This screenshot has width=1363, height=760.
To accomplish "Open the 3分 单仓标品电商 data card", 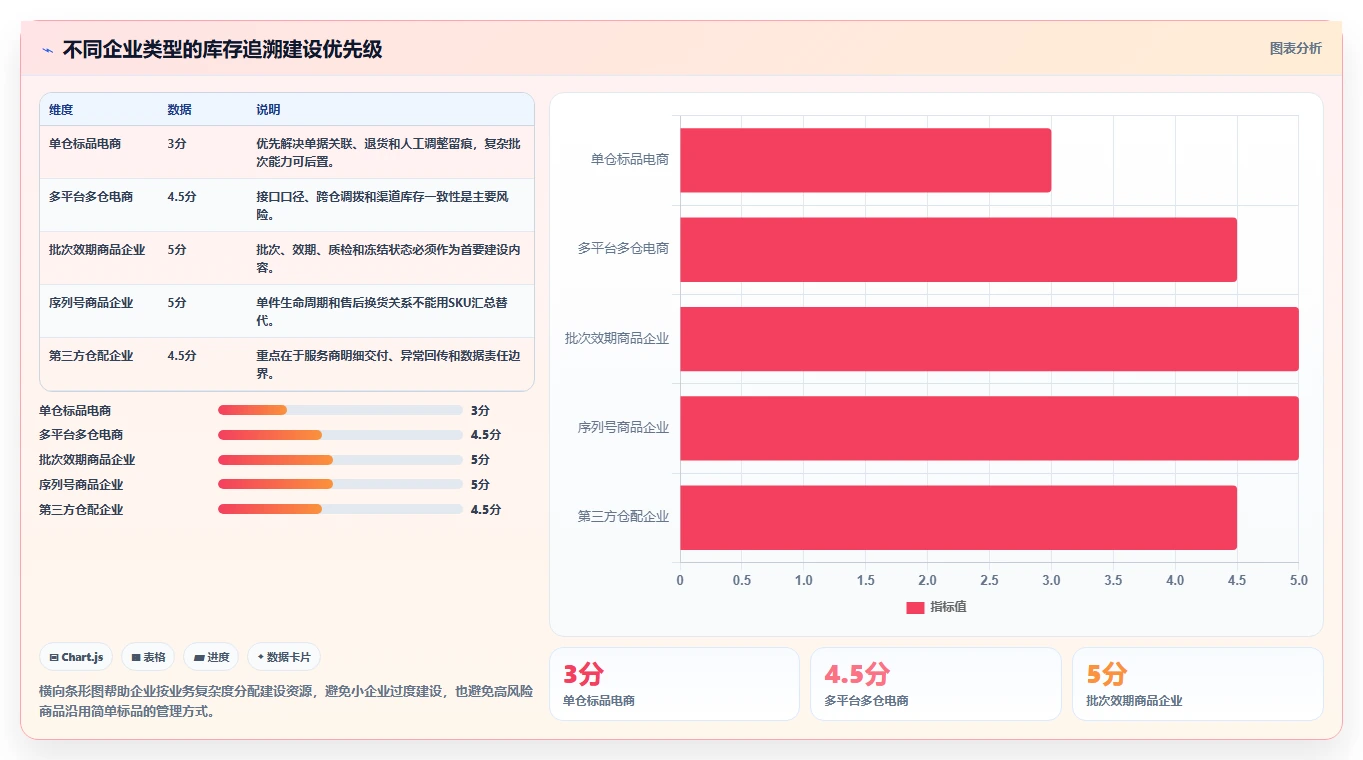I will click(674, 684).
